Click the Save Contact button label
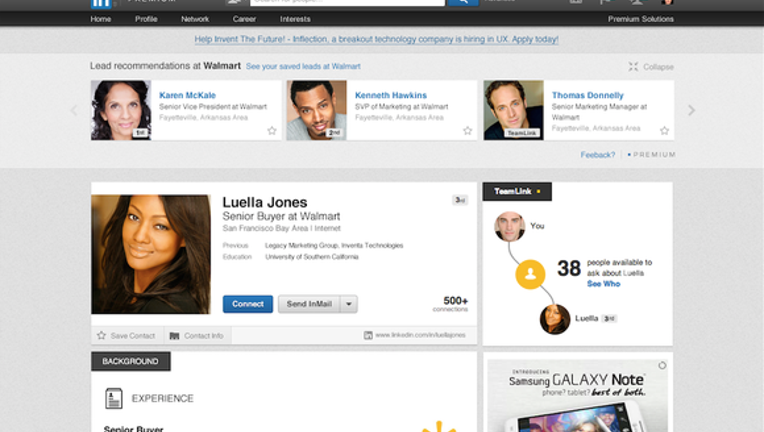The height and width of the screenshot is (432, 764). 133,336
